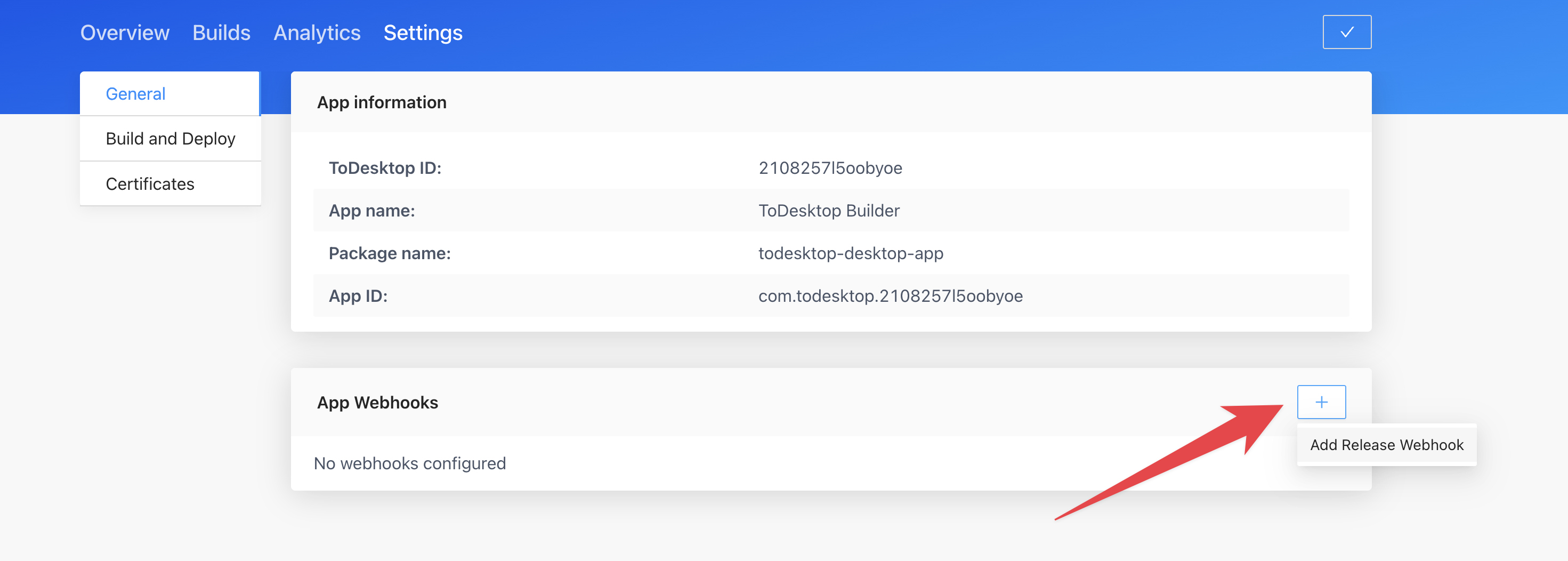Open the Overview page
This screenshot has width=1568, height=561.
click(125, 33)
